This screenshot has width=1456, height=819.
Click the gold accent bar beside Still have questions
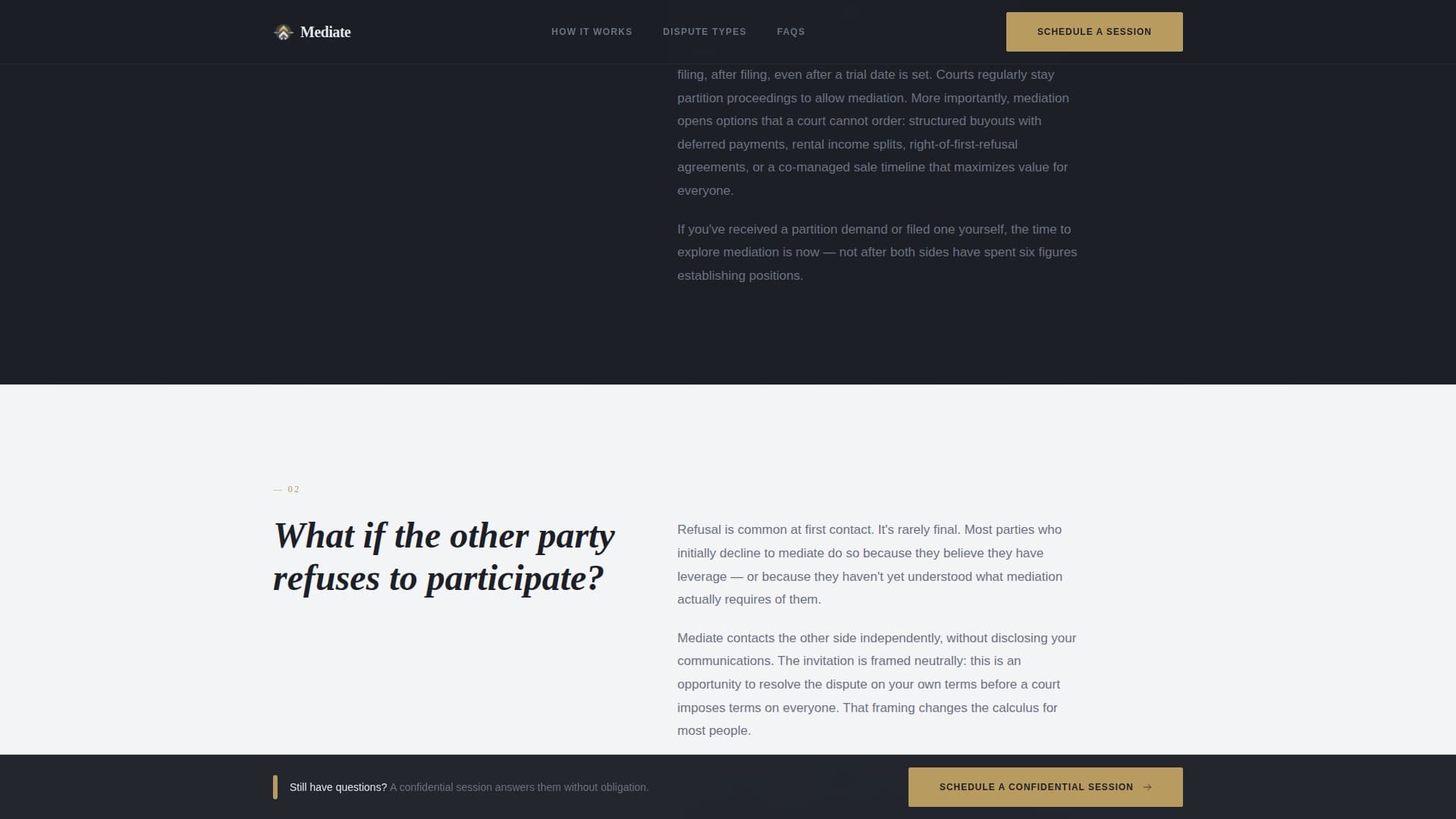click(x=275, y=787)
